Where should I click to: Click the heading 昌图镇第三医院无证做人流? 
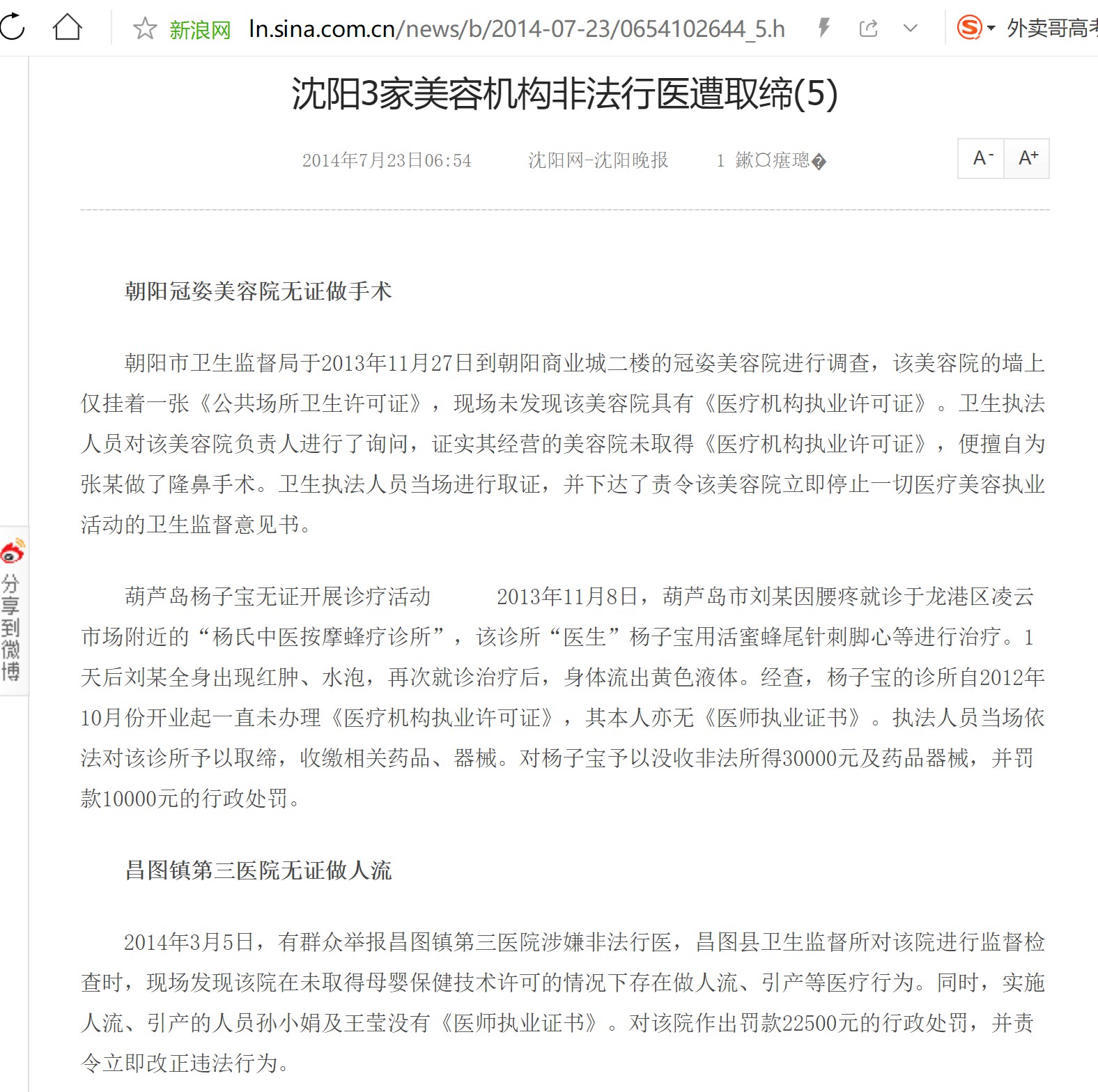click(x=258, y=870)
